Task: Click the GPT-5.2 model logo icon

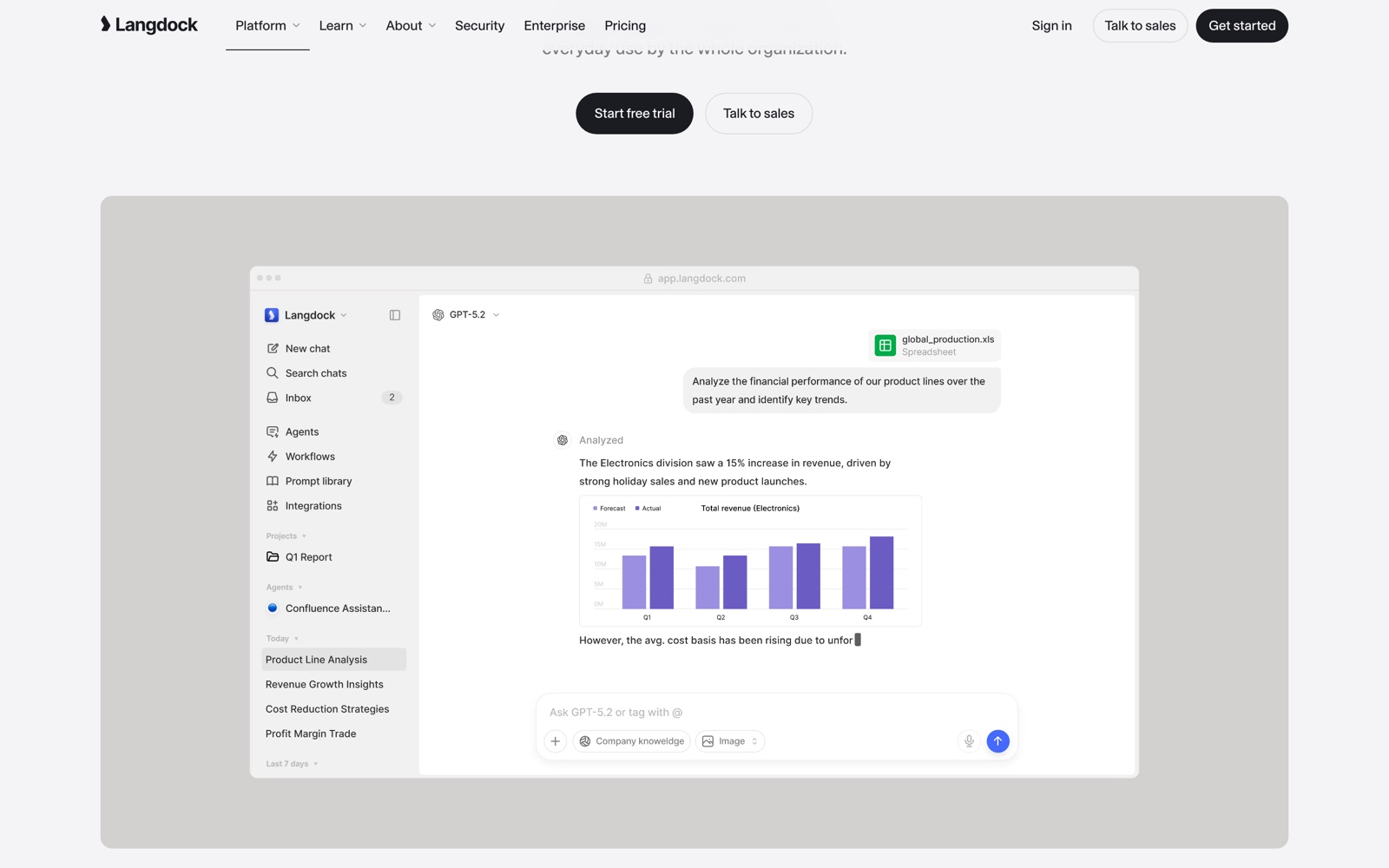Action: coord(438,315)
